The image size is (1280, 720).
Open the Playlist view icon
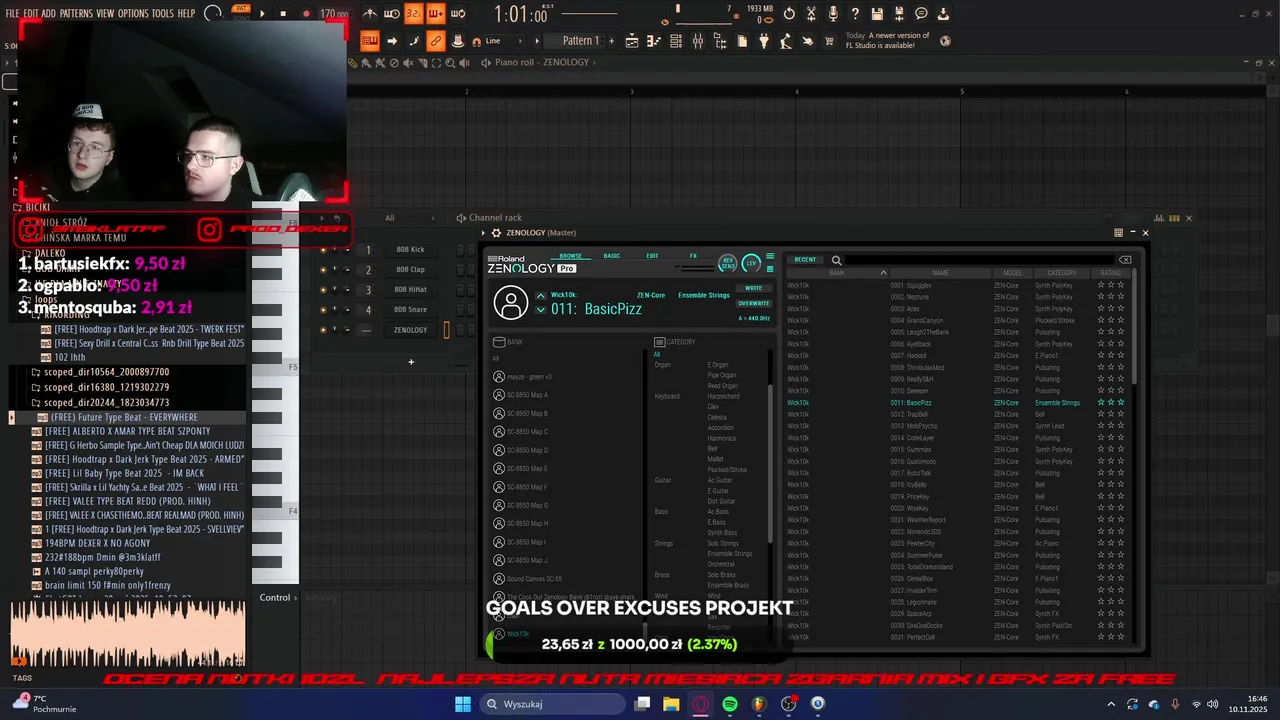click(x=631, y=41)
